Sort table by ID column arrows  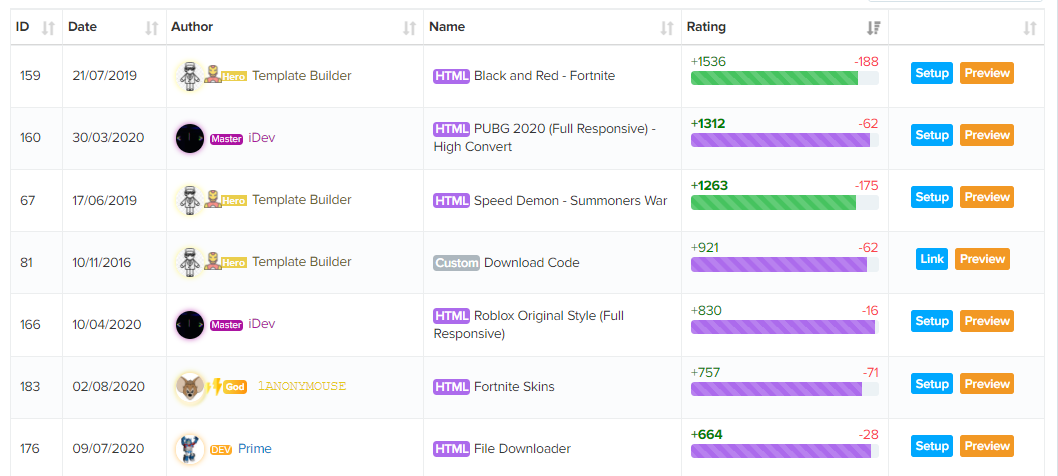pos(48,28)
